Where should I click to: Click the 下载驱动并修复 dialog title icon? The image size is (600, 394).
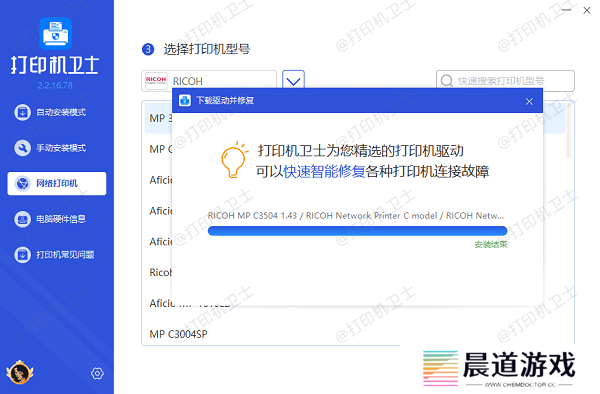pyautogui.click(x=185, y=101)
